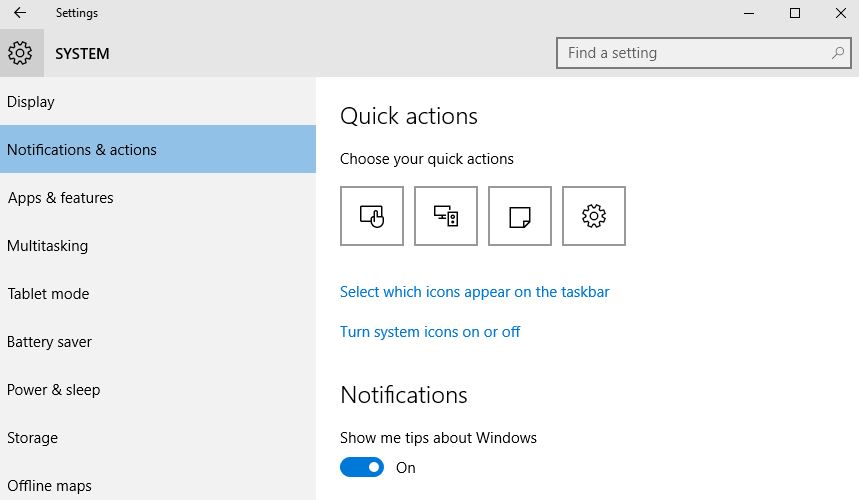
Task: Open the Display settings page
Action: (x=31, y=102)
